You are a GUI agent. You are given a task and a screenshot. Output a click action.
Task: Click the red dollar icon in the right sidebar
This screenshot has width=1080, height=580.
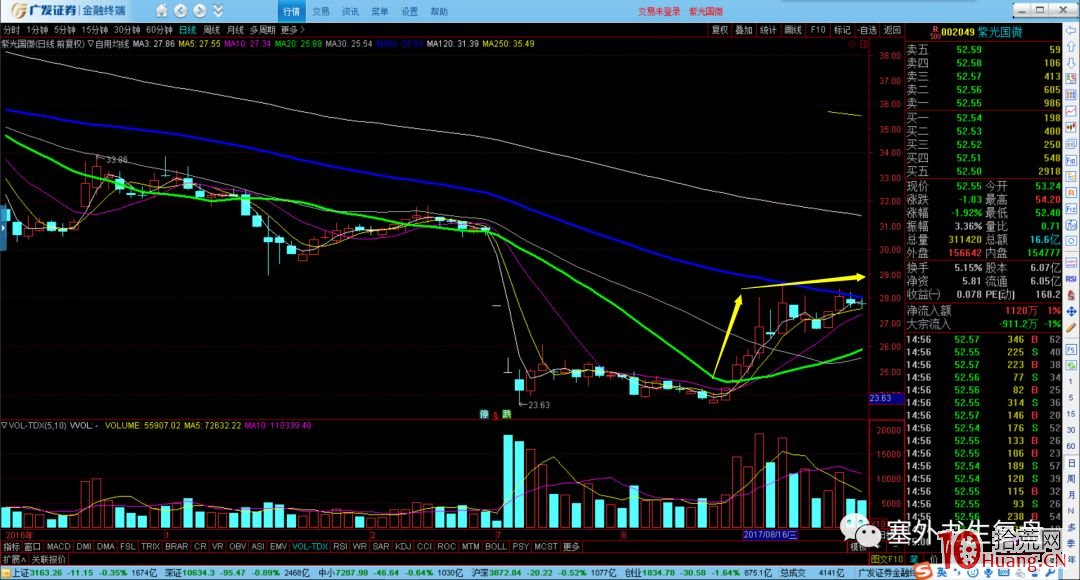(1071, 296)
